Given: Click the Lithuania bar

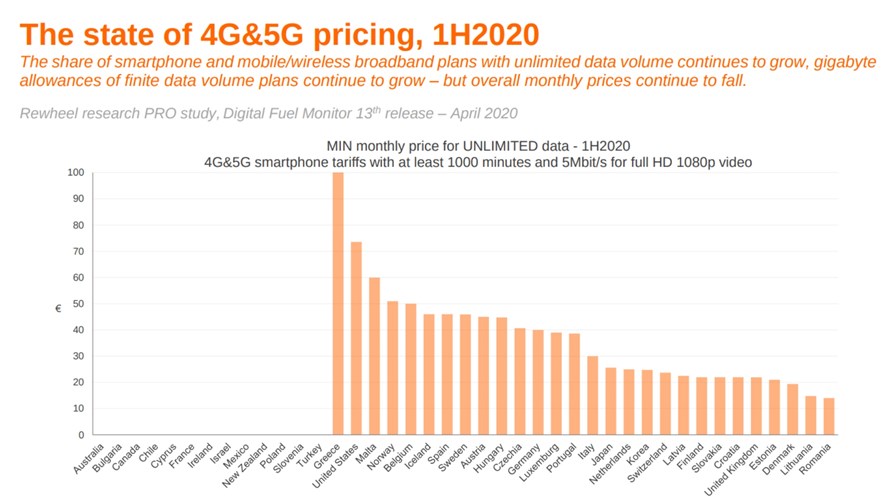Looking at the screenshot, I should pyautogui.click(x=811, y=415).
